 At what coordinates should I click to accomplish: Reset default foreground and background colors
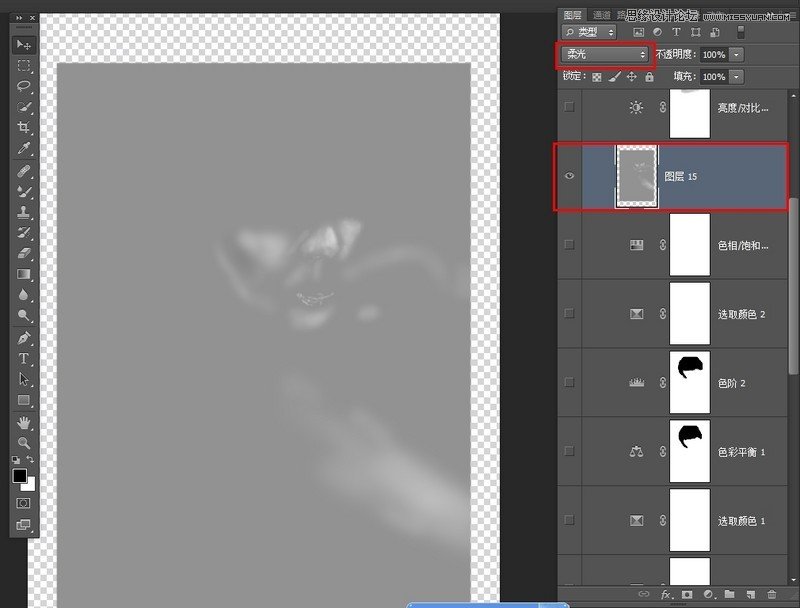(x=16, y=460)
